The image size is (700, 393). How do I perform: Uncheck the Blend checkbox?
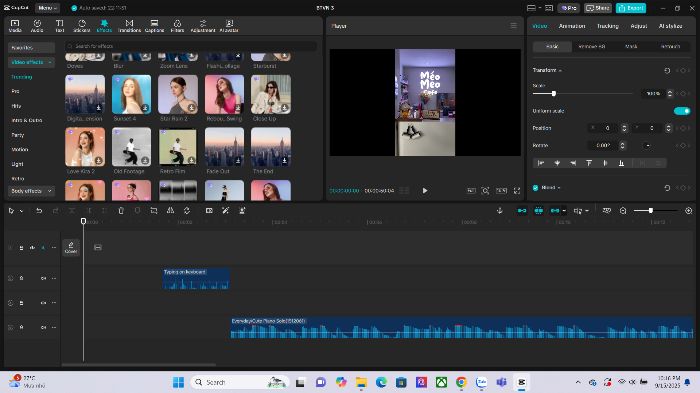535,188
